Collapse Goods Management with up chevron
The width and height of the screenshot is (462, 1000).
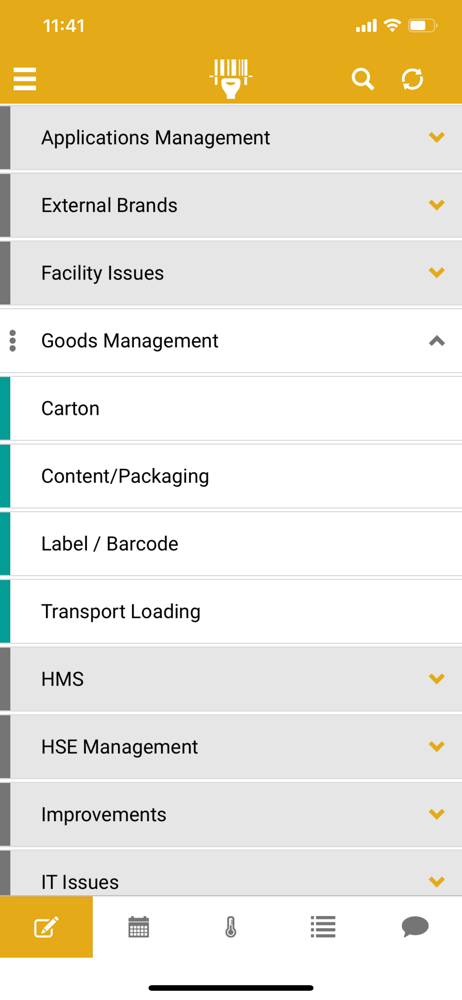(x=436, y=341)
